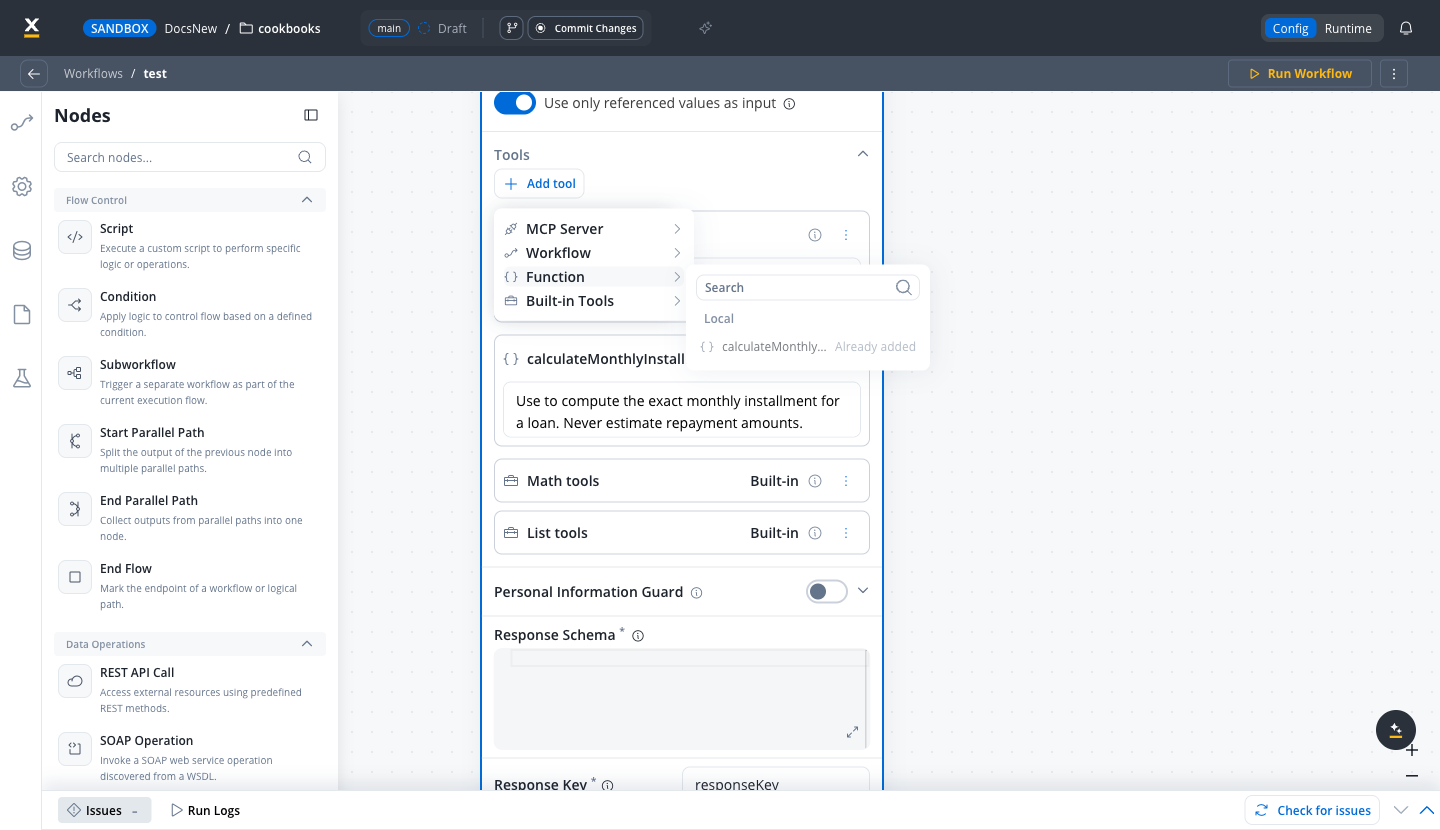Open the AI assistant floating button
Screen dimensions: 1440x830
coord(1396,730)
